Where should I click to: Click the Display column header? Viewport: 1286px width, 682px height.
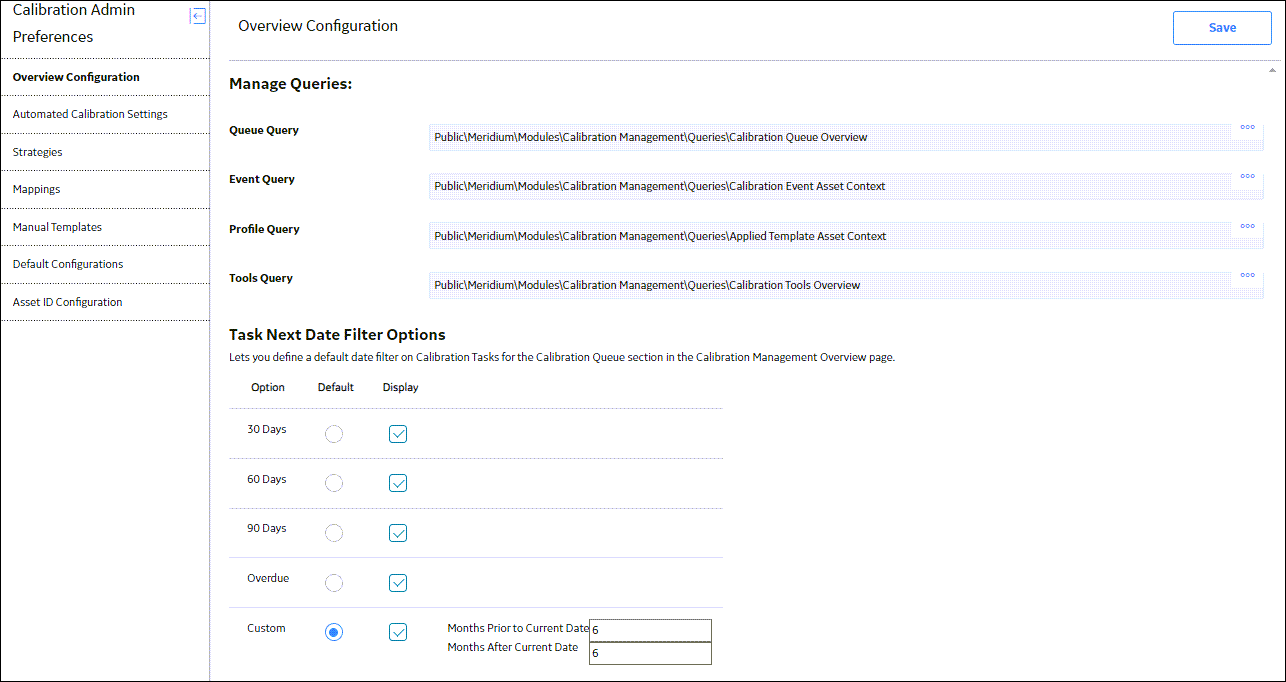click(x=400, y=387)
